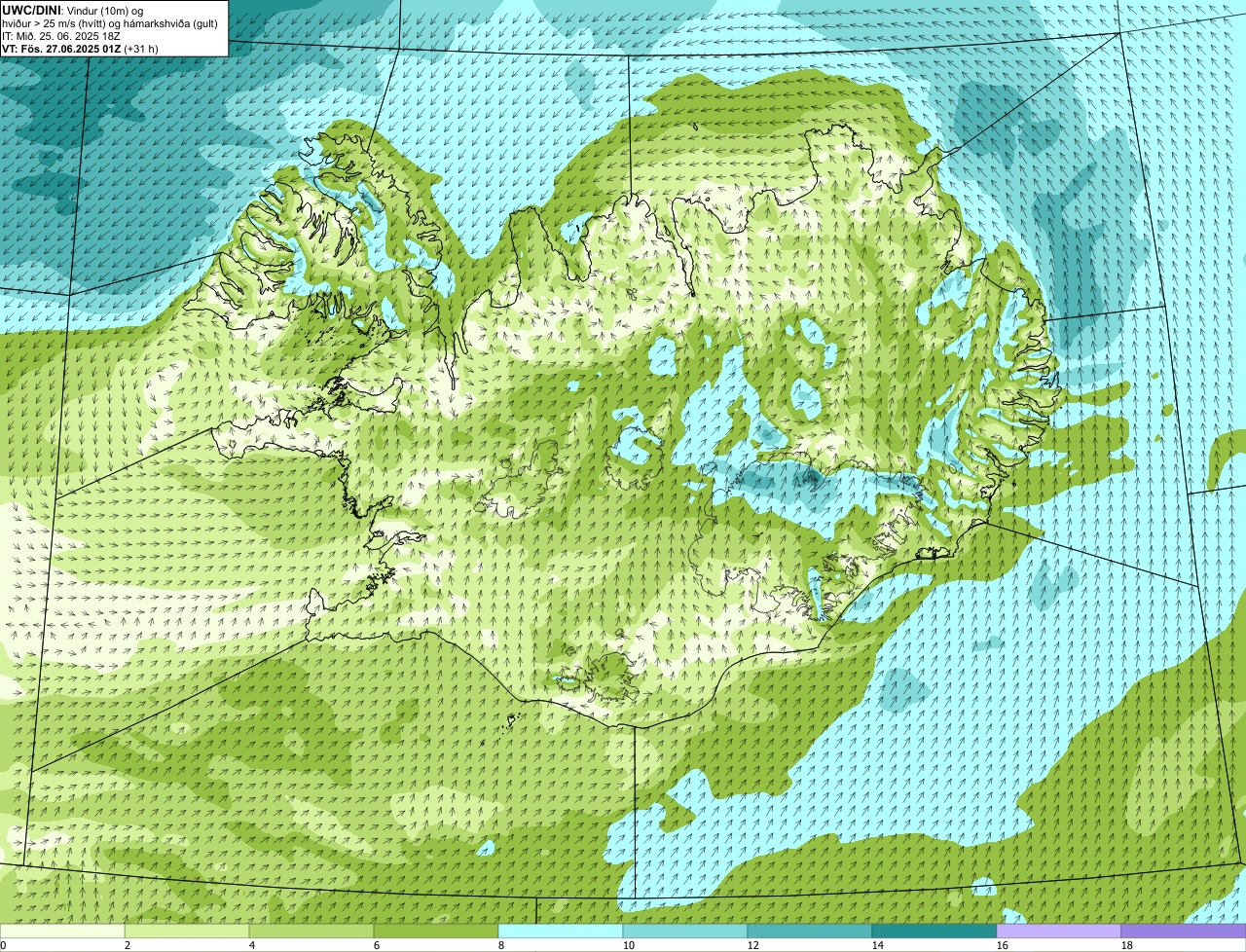Click the legend scale label "6"
Image resolution: width=1246 pixels, height=952 pixels.
pyautogui.click(x=377, y=945)
